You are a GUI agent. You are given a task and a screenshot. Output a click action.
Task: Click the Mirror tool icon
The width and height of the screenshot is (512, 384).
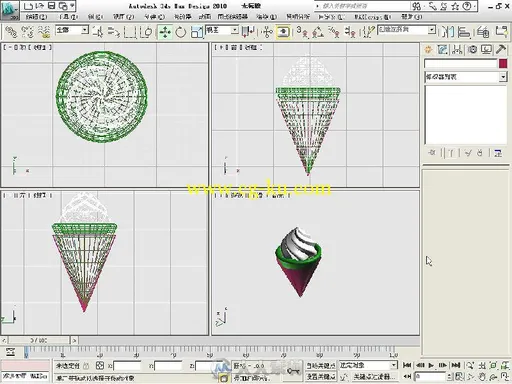tap(448, 32)
